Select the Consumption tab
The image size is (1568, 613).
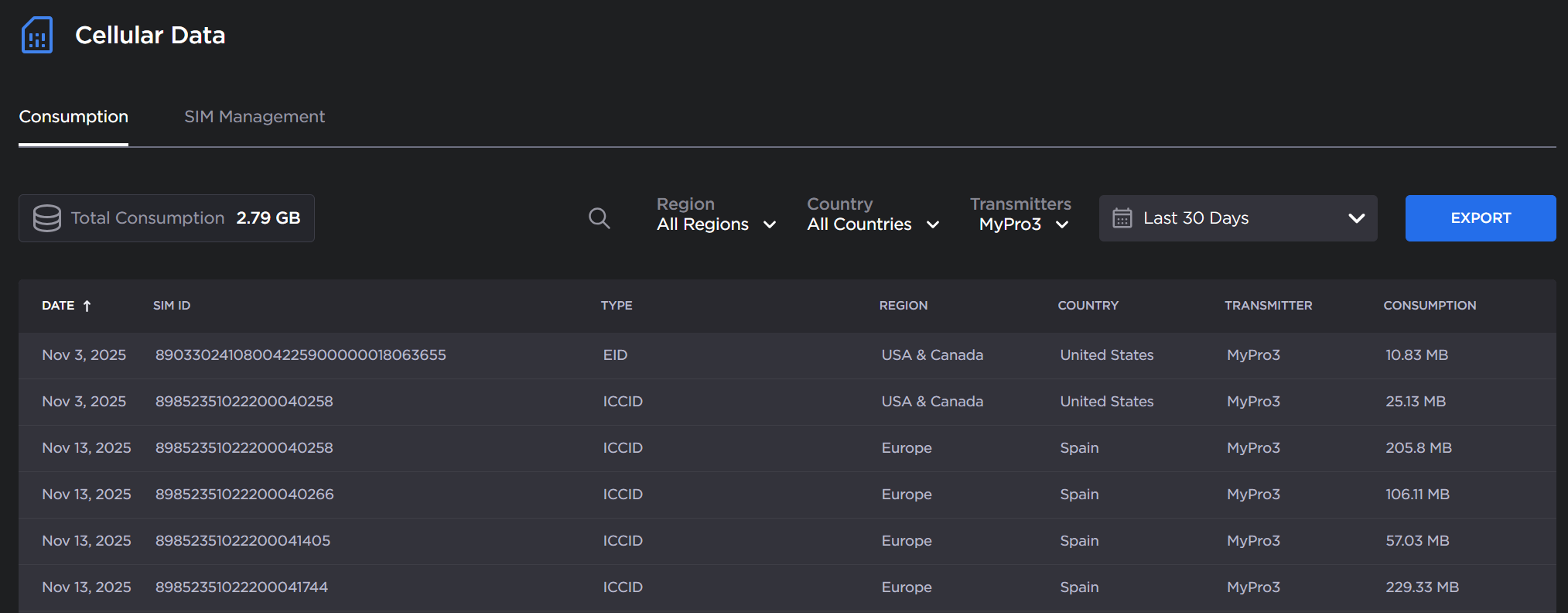[x=73, y=117]
